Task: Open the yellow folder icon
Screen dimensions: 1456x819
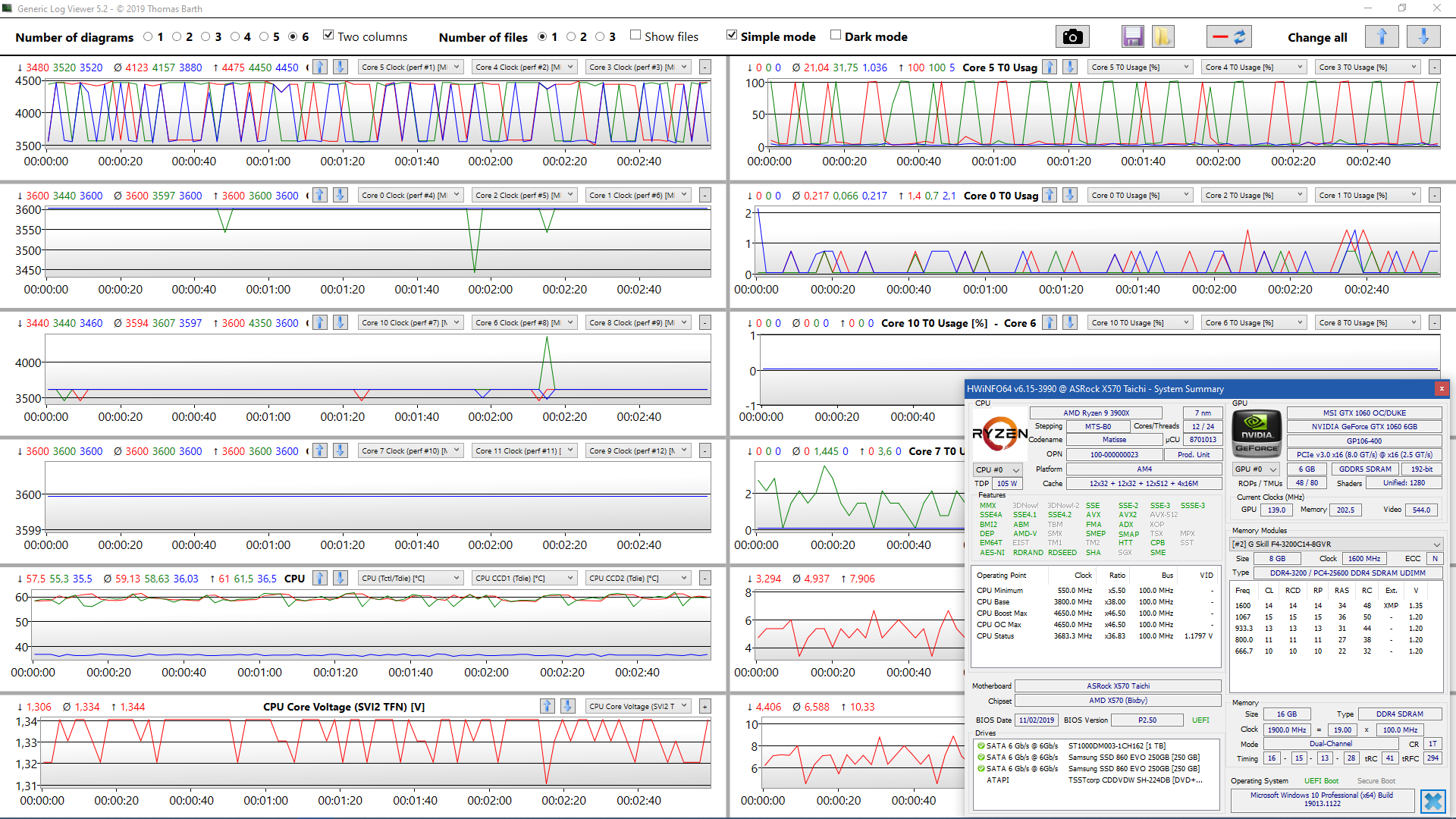Action: [1163, 36]
